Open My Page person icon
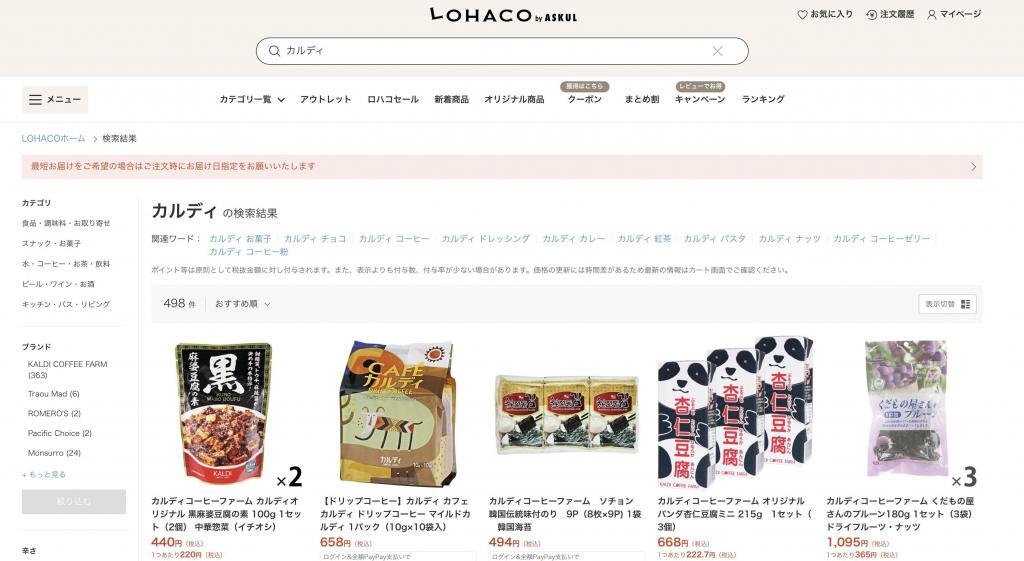Viewport: 1024px width, 561px height. click(931, 14)
